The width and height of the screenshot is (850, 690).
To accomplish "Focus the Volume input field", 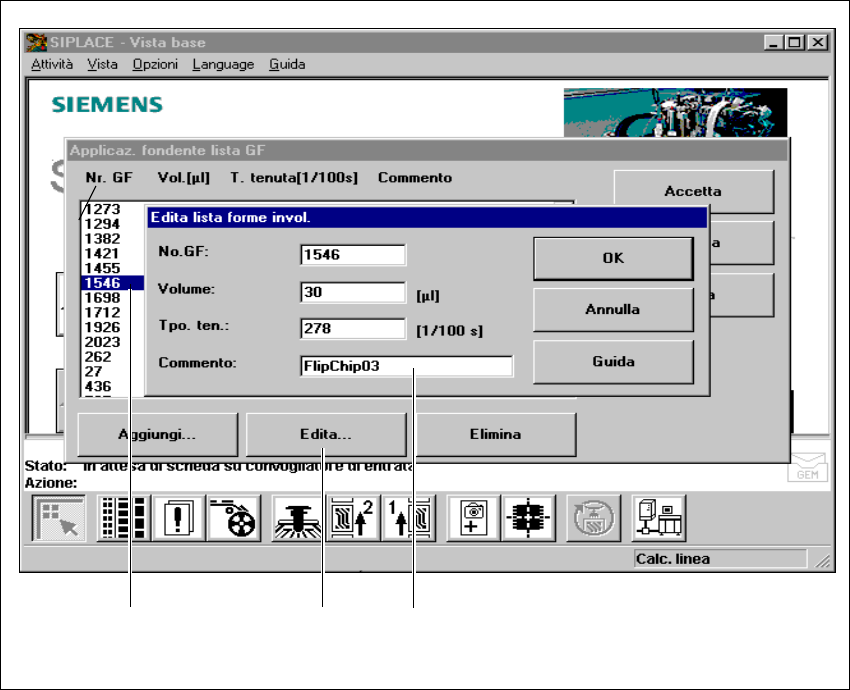I will (352, 293).
